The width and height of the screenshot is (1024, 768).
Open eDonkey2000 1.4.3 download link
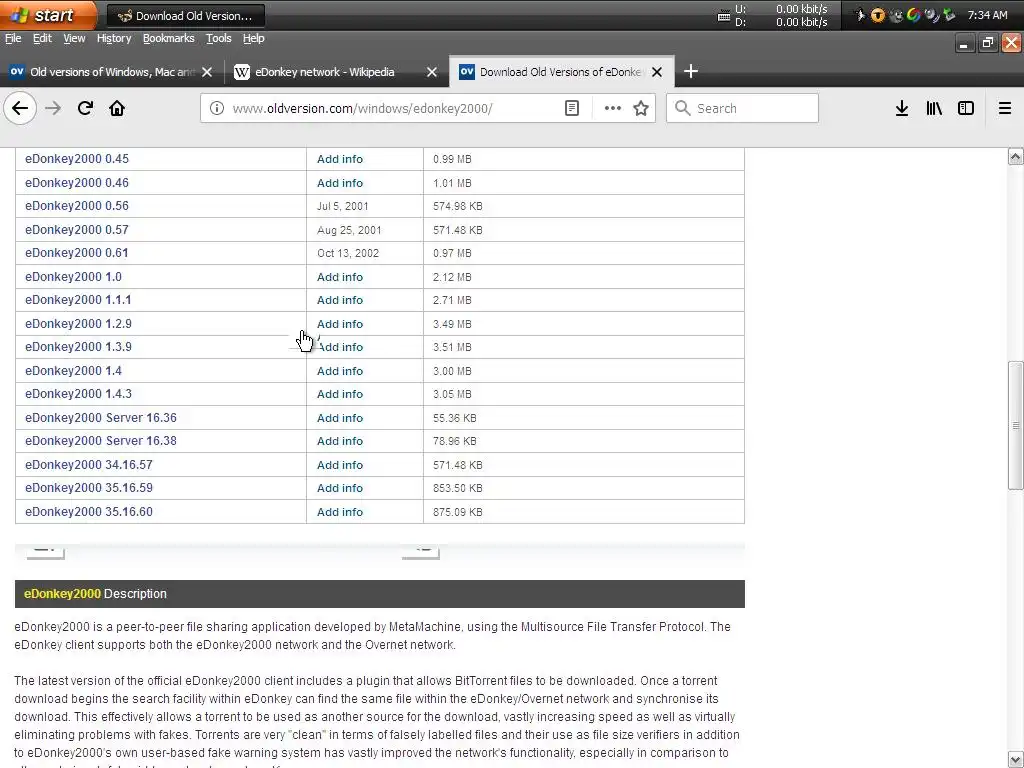78,394
